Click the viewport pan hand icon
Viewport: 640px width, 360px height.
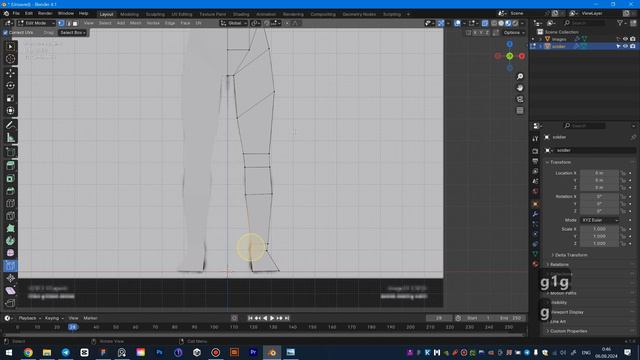[520, 88]
